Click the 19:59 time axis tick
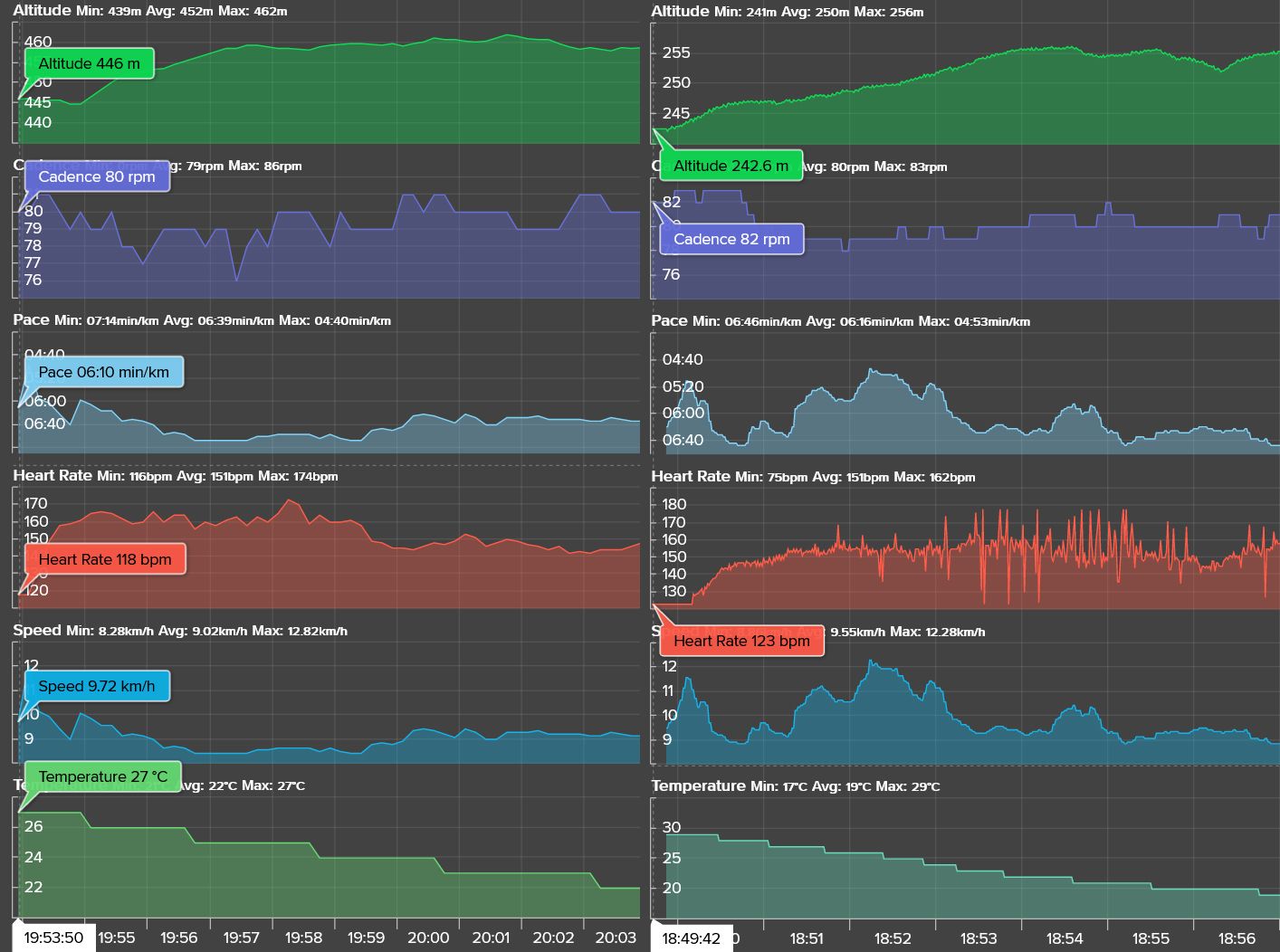The height and width of the screenshot is (952, 1280). click(x=366, y=938)
